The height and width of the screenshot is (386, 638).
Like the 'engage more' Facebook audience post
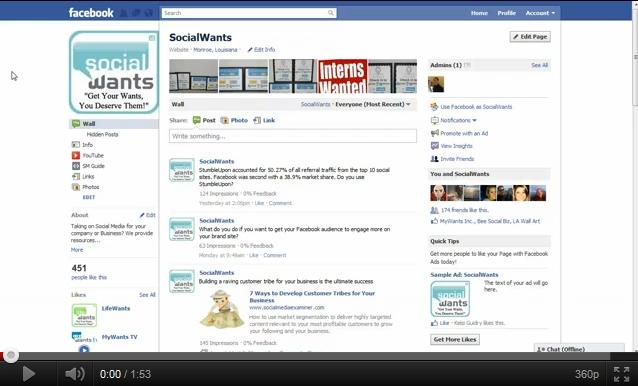coord(253,255)
